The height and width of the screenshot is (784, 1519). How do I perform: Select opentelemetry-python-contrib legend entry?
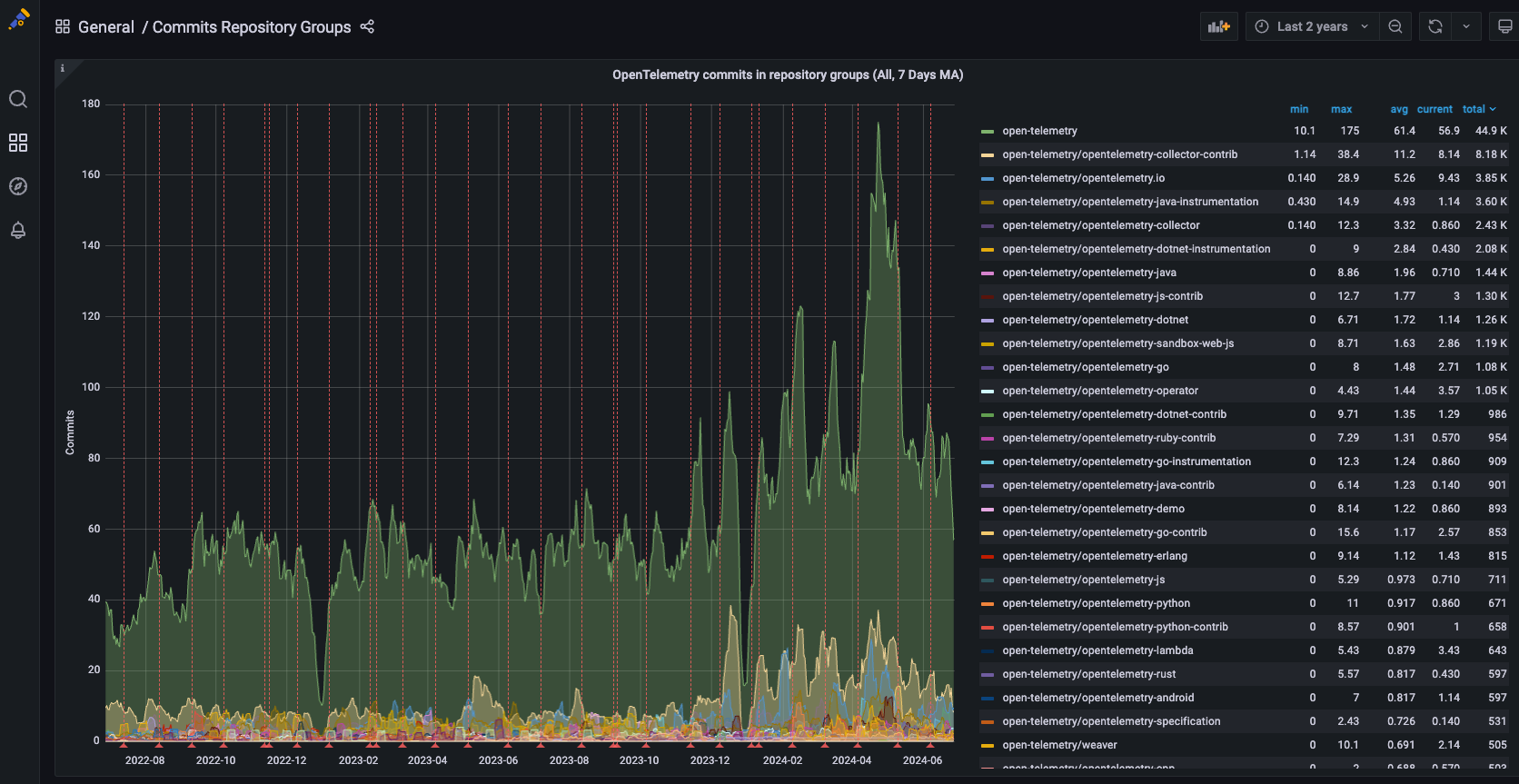click(x=1115, y=627)
